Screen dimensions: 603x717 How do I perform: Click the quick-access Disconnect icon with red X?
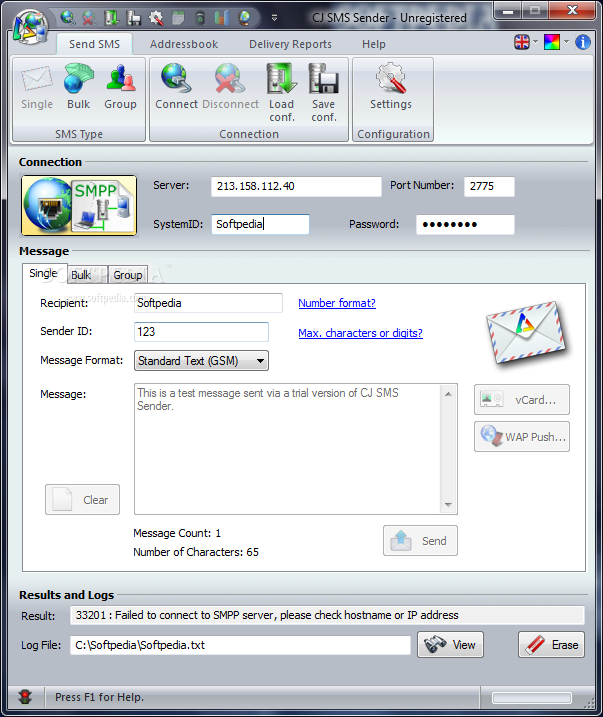tap(89, 17)
